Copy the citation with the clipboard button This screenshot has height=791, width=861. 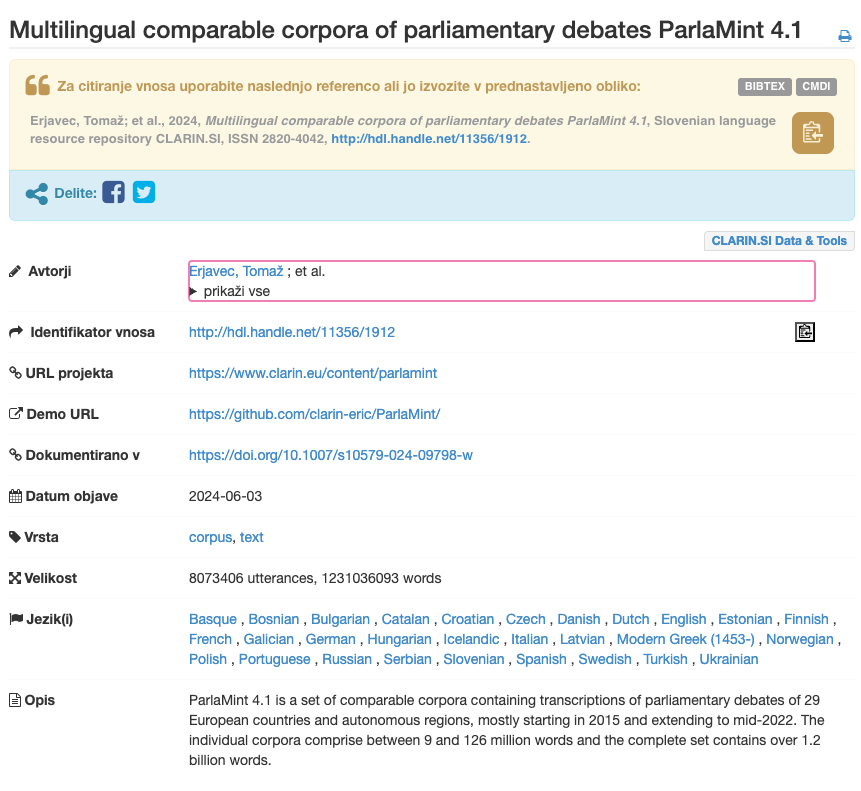[x=812, y=133]
